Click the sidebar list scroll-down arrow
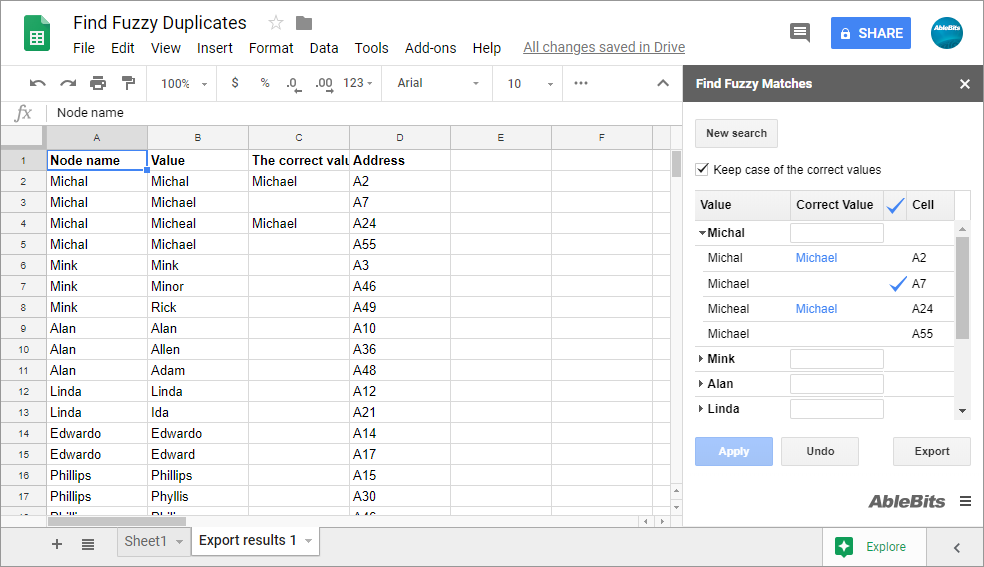 click(963, 411)
